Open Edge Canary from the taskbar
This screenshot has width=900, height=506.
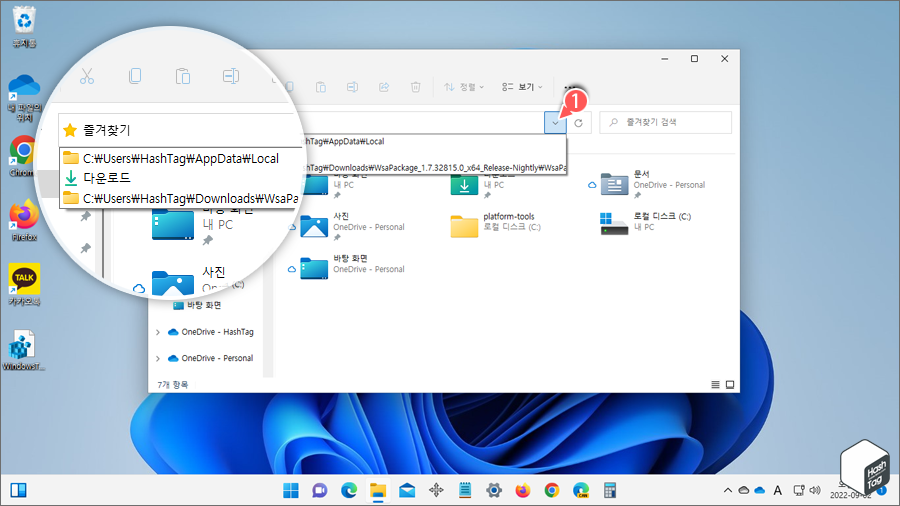click(x=581, y=491)
